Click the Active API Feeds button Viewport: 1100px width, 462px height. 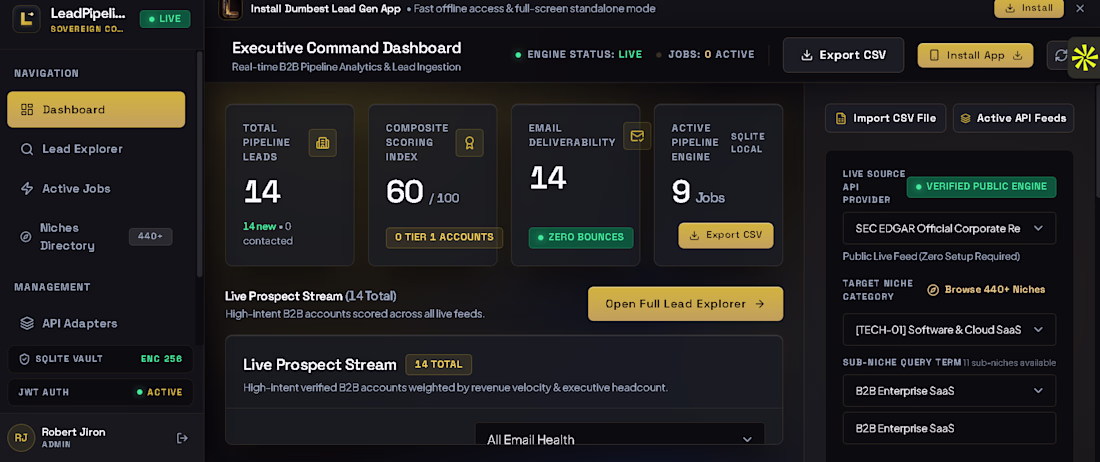pos(1013,118)
